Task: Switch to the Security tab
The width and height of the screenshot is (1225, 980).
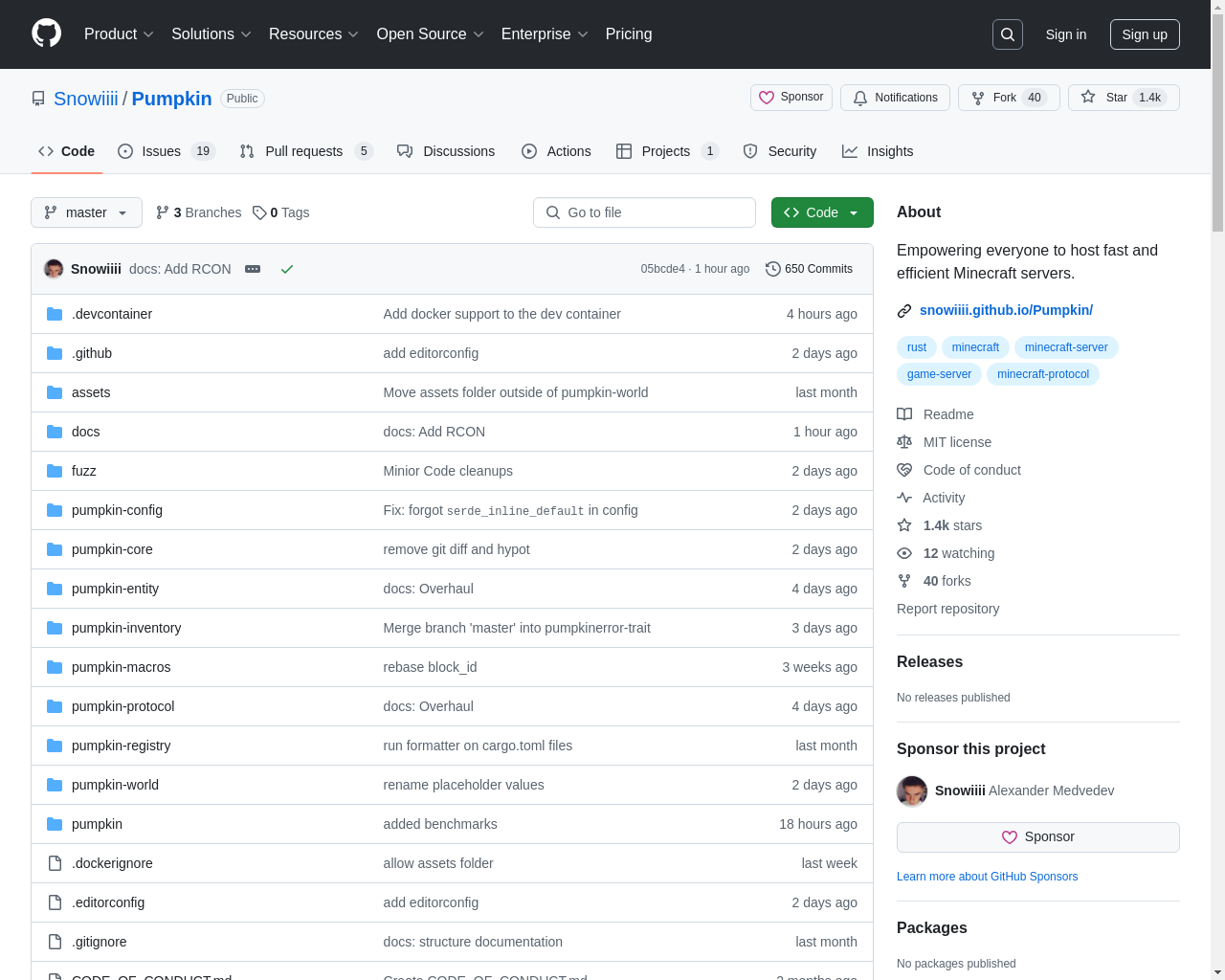Action: 780,151
